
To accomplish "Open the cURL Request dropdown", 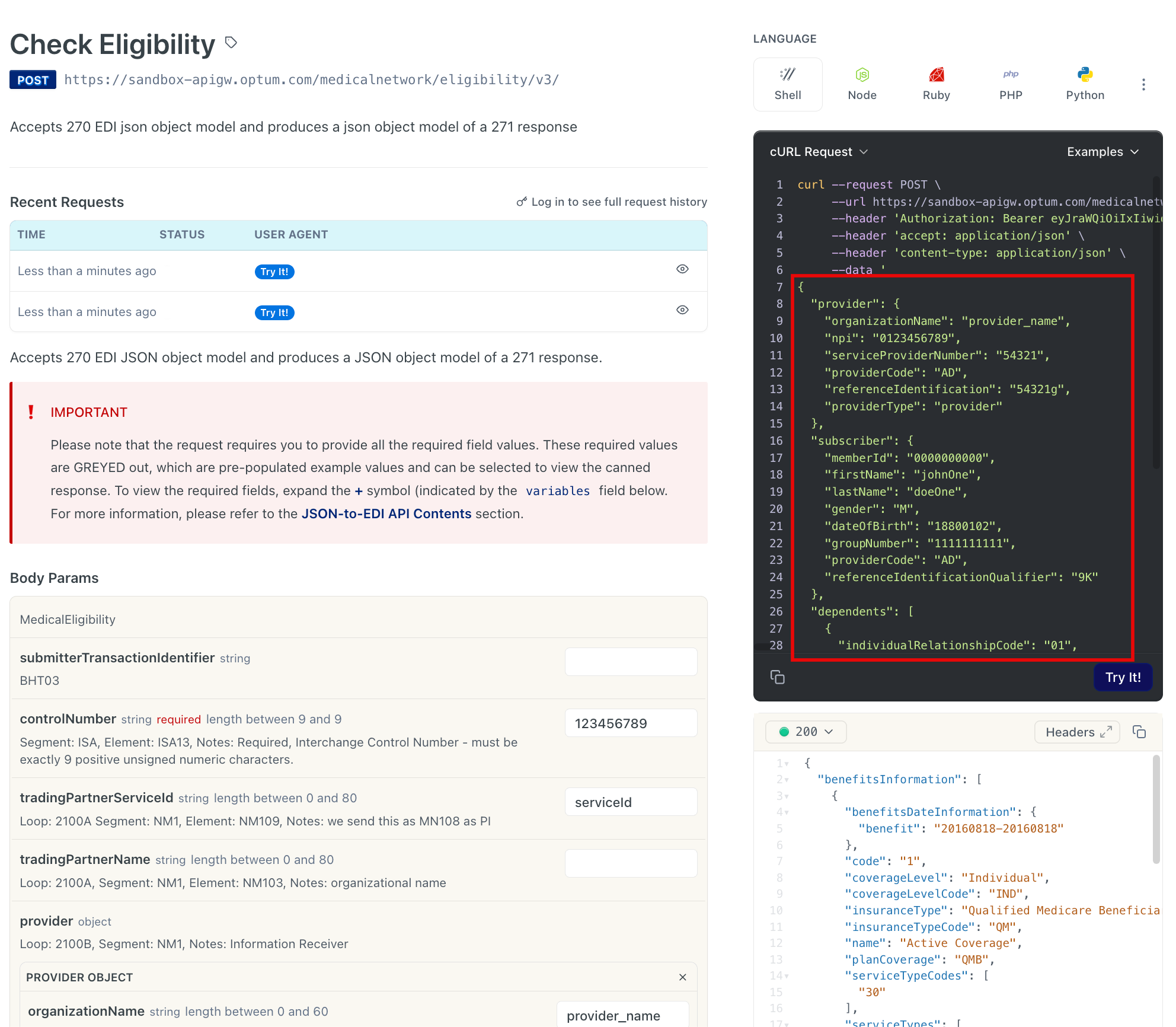I will [819, 152].
